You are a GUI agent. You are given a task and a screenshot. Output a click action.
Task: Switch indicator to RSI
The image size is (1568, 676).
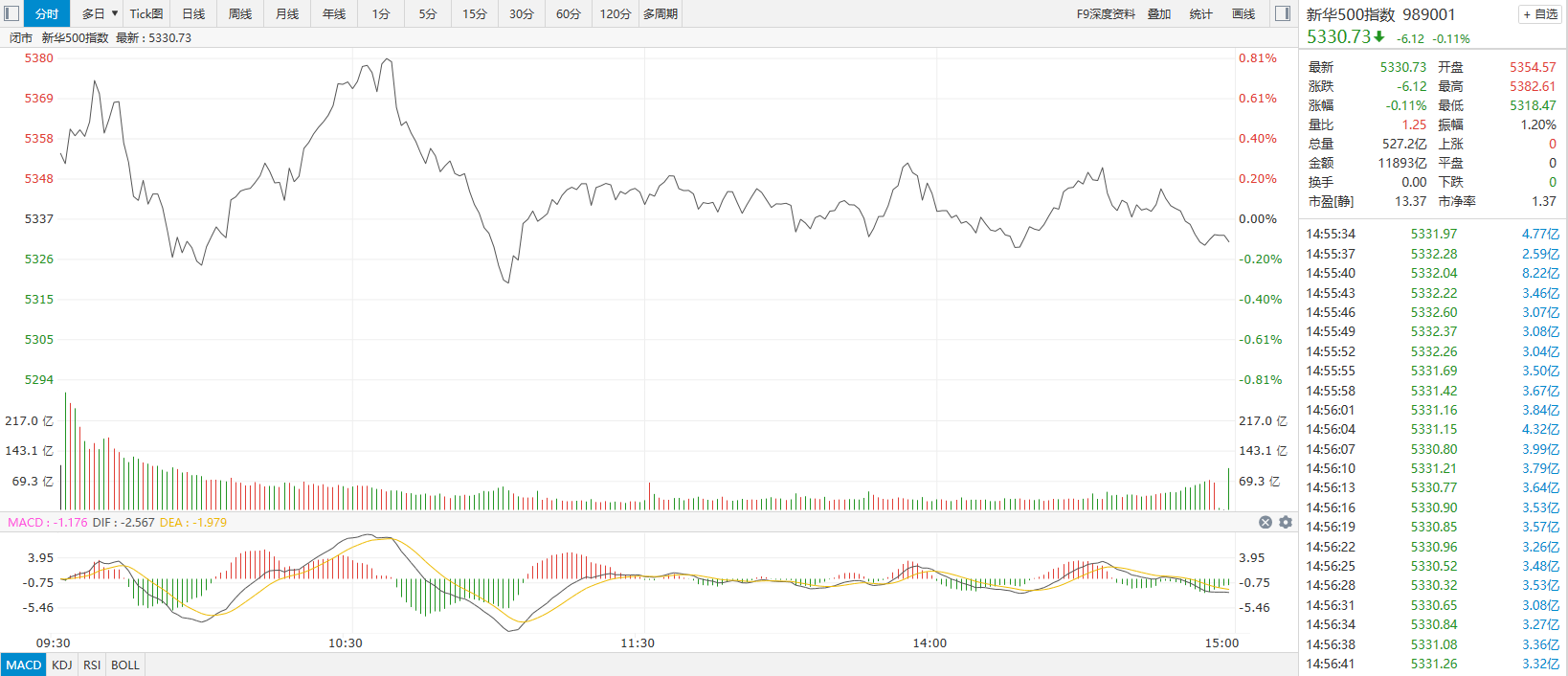(x=92, y=665)
